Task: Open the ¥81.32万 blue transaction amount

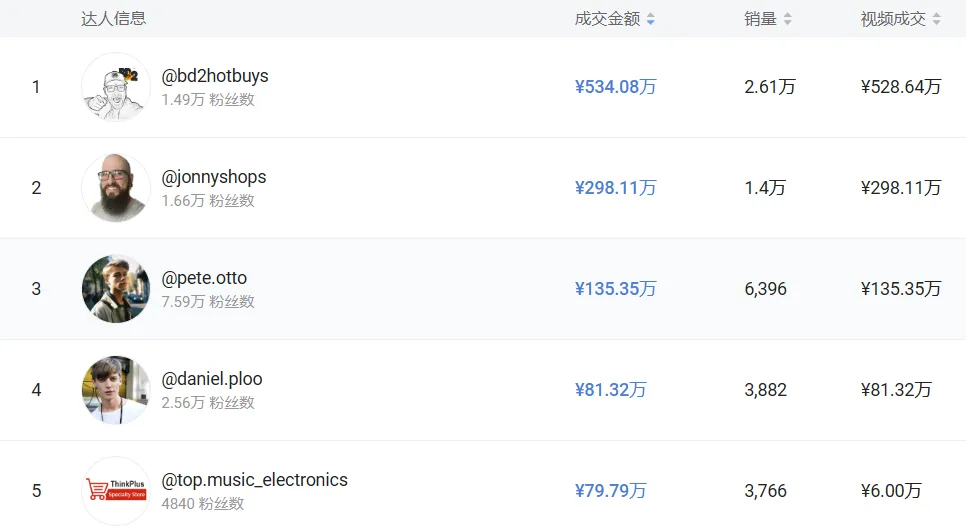Action: (x=611, y=390)
